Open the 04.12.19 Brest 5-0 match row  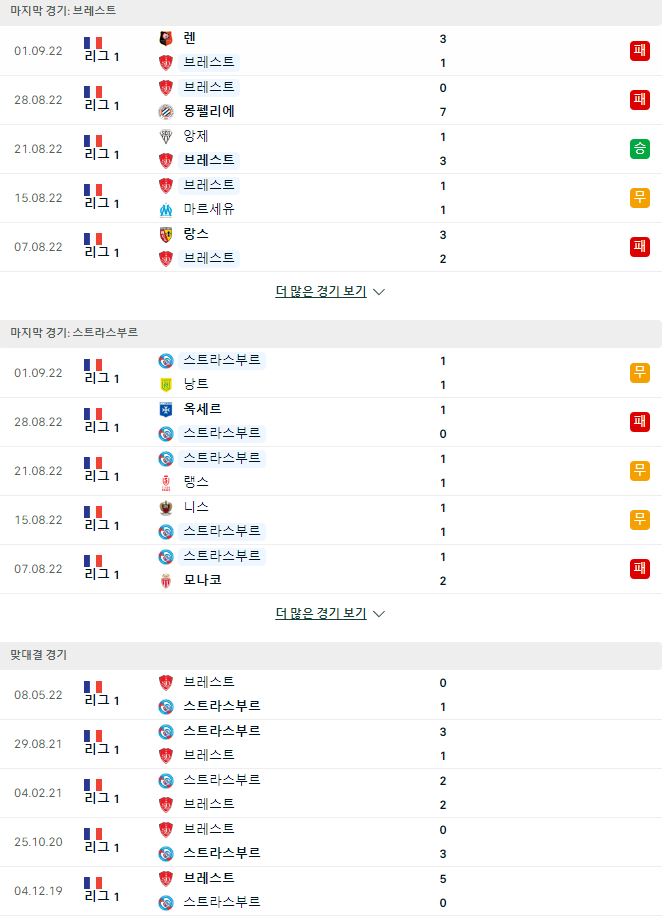[x=332, y=891]
